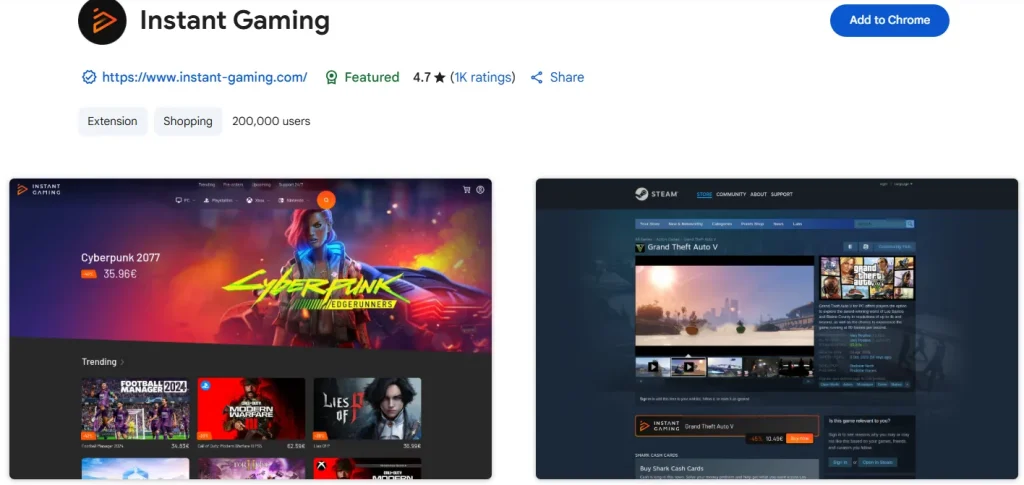
Task: Click Cyberpunk 2077 title in preview
Action: pos(120,258)
